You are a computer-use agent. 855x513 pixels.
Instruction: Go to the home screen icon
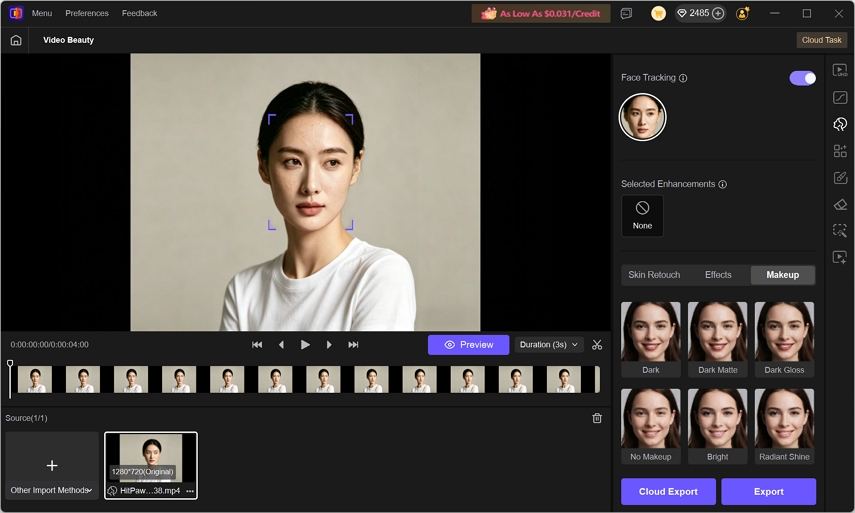[16, 40]
